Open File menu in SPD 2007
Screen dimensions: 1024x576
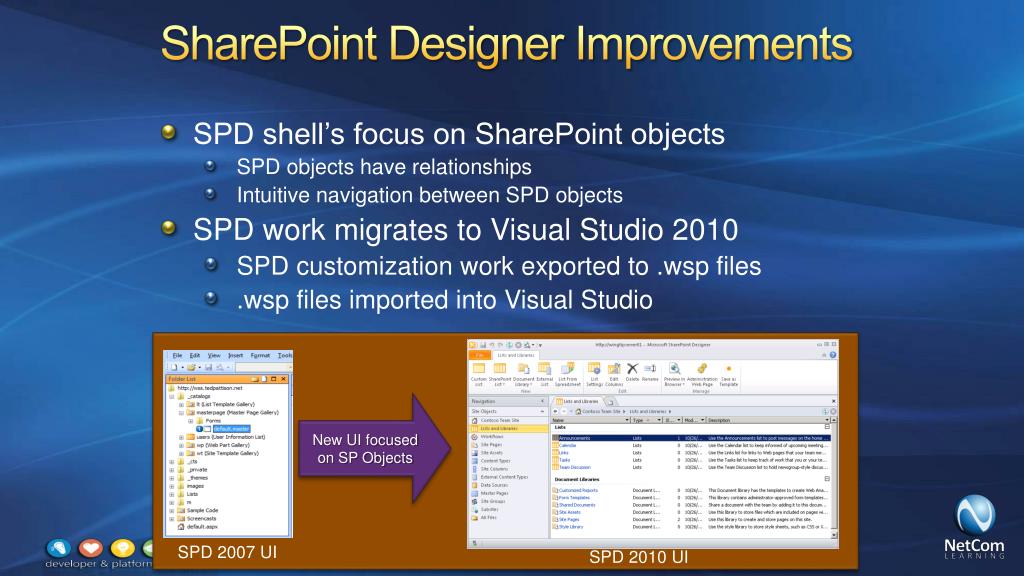click(178, 355)
